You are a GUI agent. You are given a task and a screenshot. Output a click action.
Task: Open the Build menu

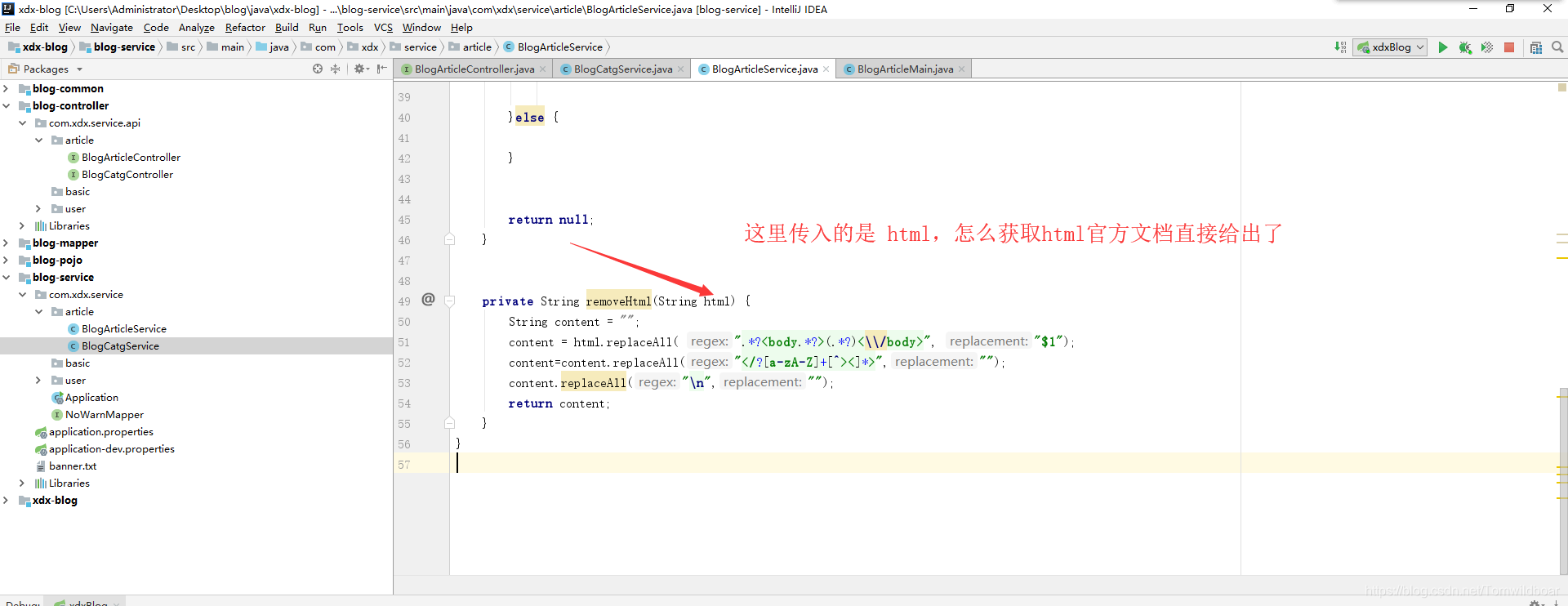(287, 28)
